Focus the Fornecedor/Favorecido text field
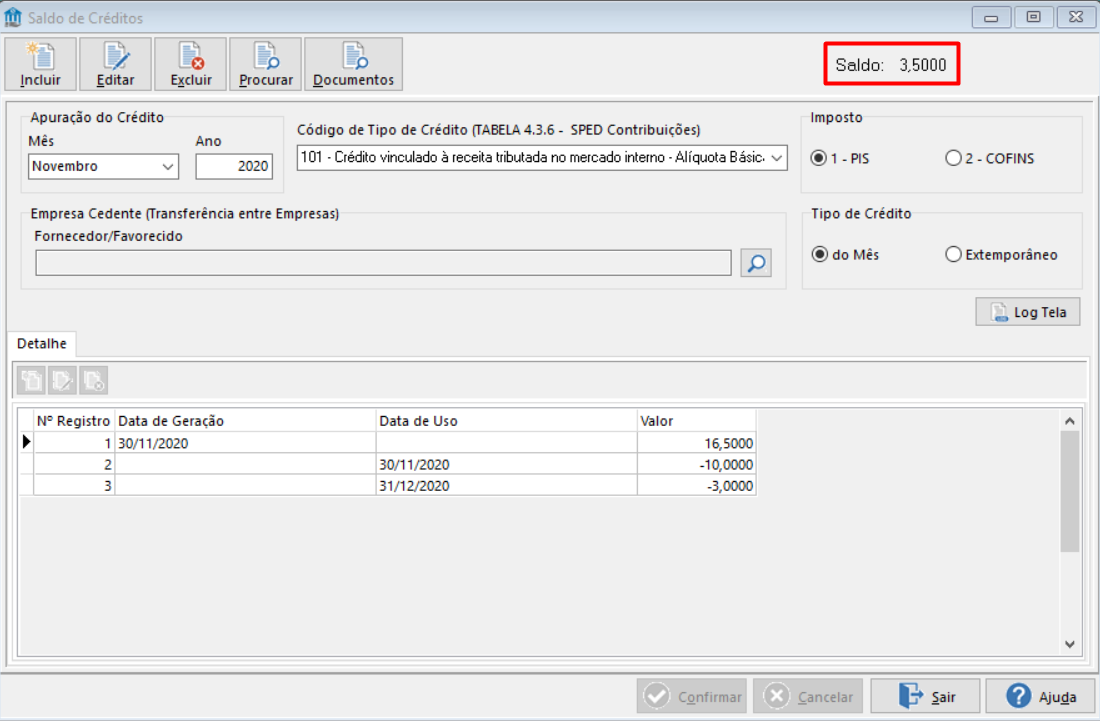The width and height of the screenshot is (1100, 721). pyautogui.click(x=383, y=263)
